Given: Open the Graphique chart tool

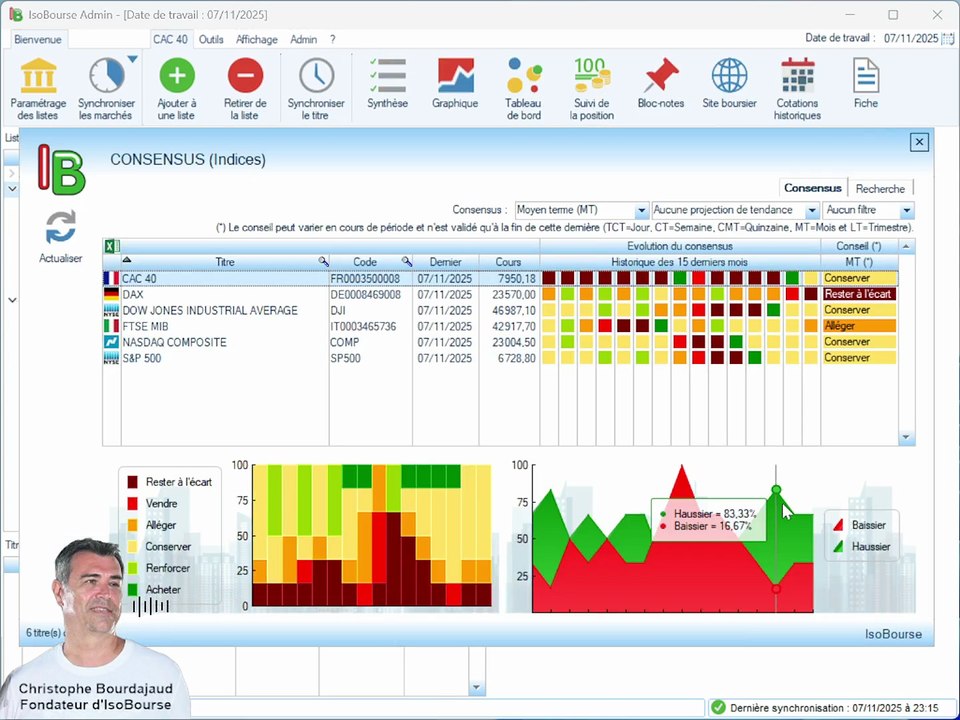Looking at the screenshot, I should point(455,84).
